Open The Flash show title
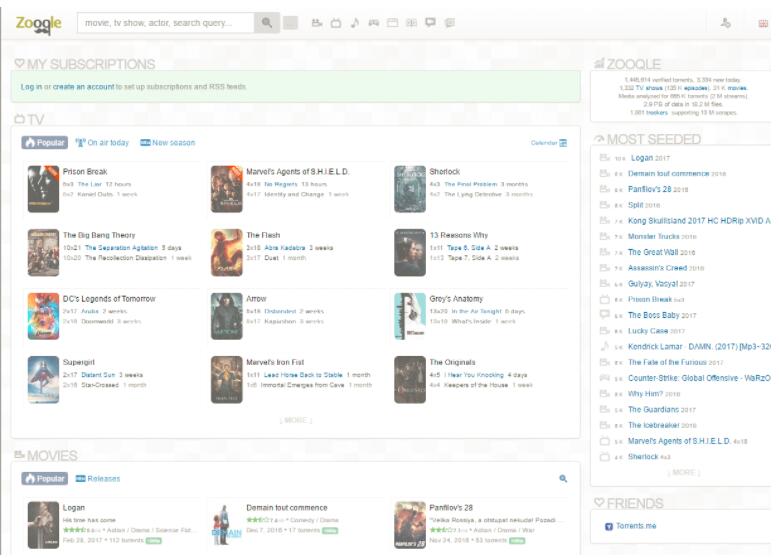 263,235
